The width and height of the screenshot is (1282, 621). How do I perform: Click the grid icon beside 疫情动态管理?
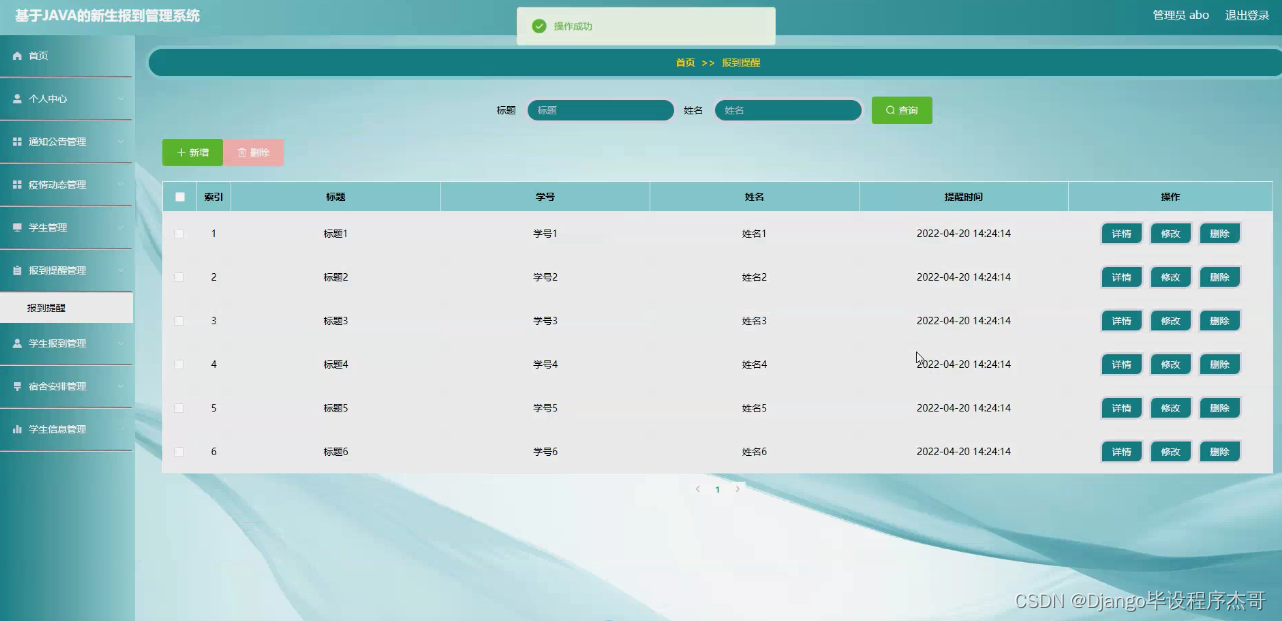click(x=17, y=185)
